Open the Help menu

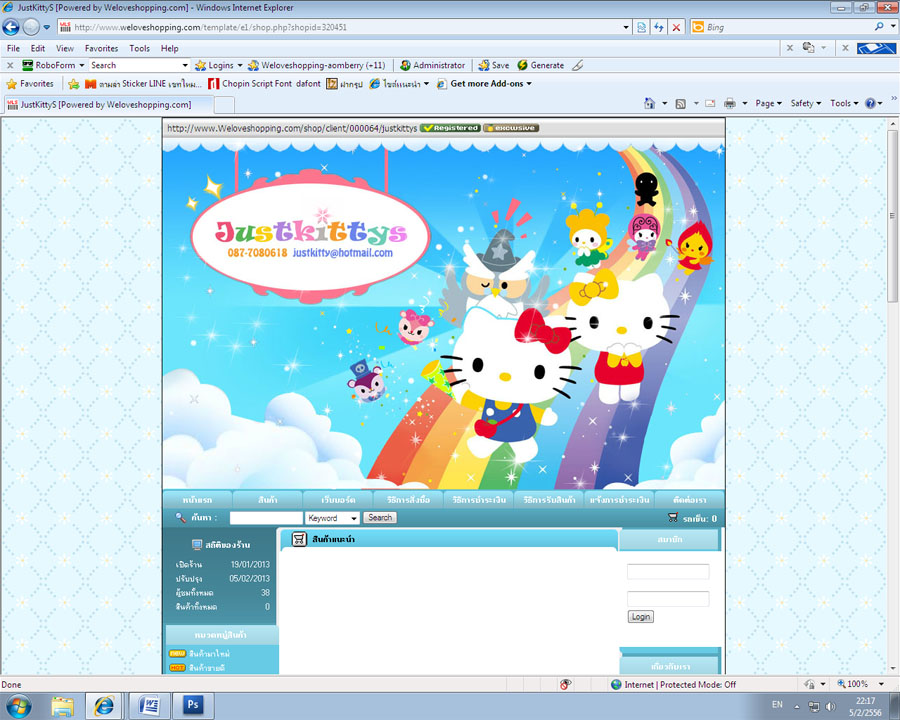[x=169, y=48]
